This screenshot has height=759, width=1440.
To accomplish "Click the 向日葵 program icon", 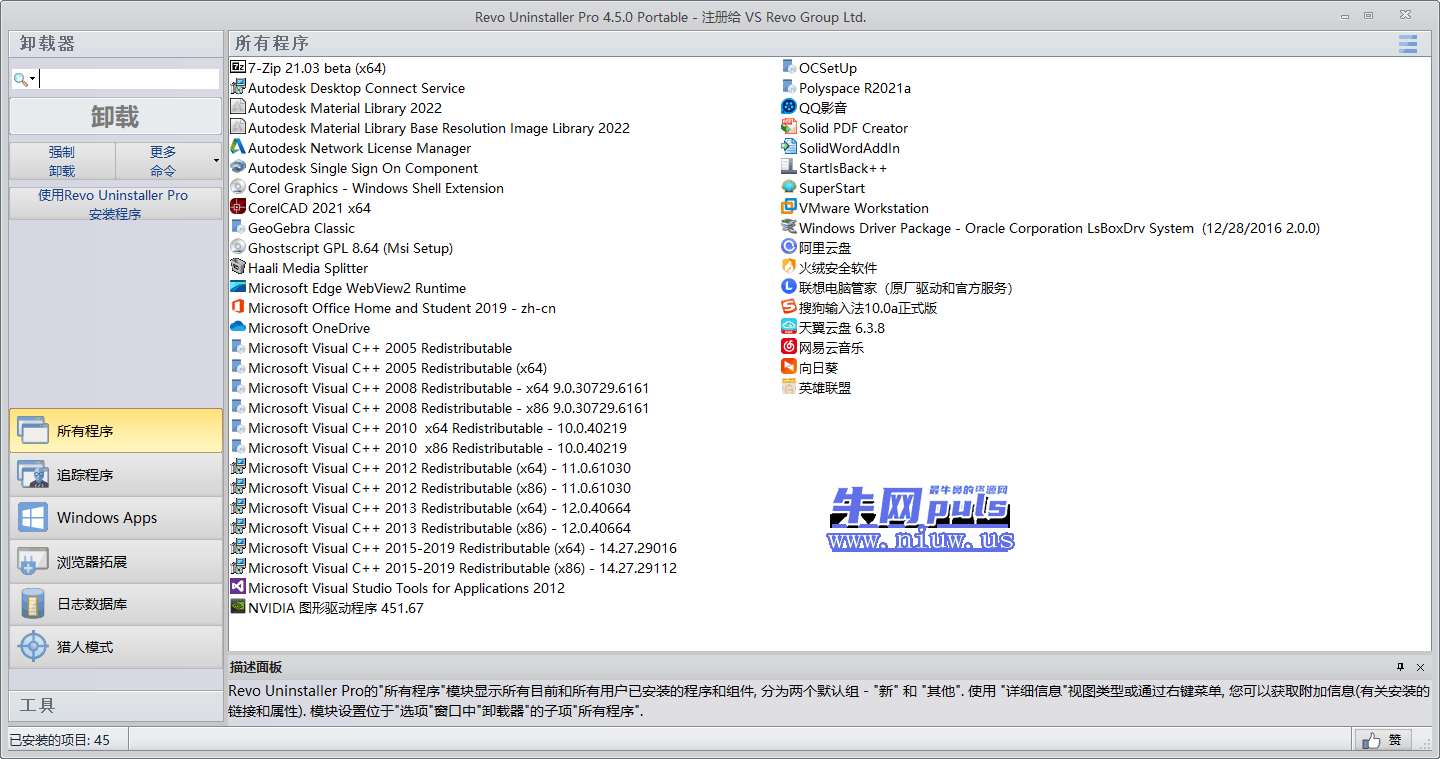I will (789, 367).
